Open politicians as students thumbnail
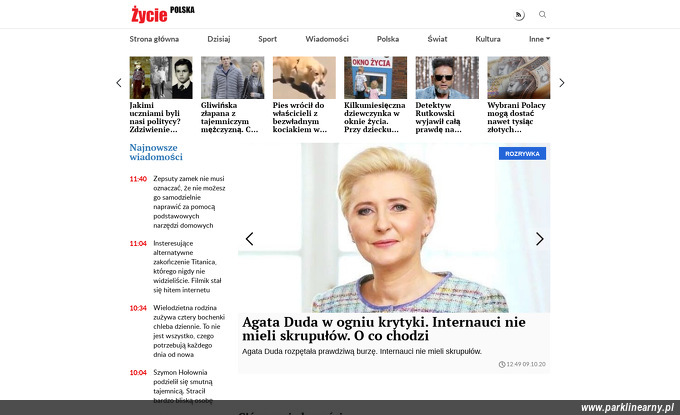 point(161,78)
